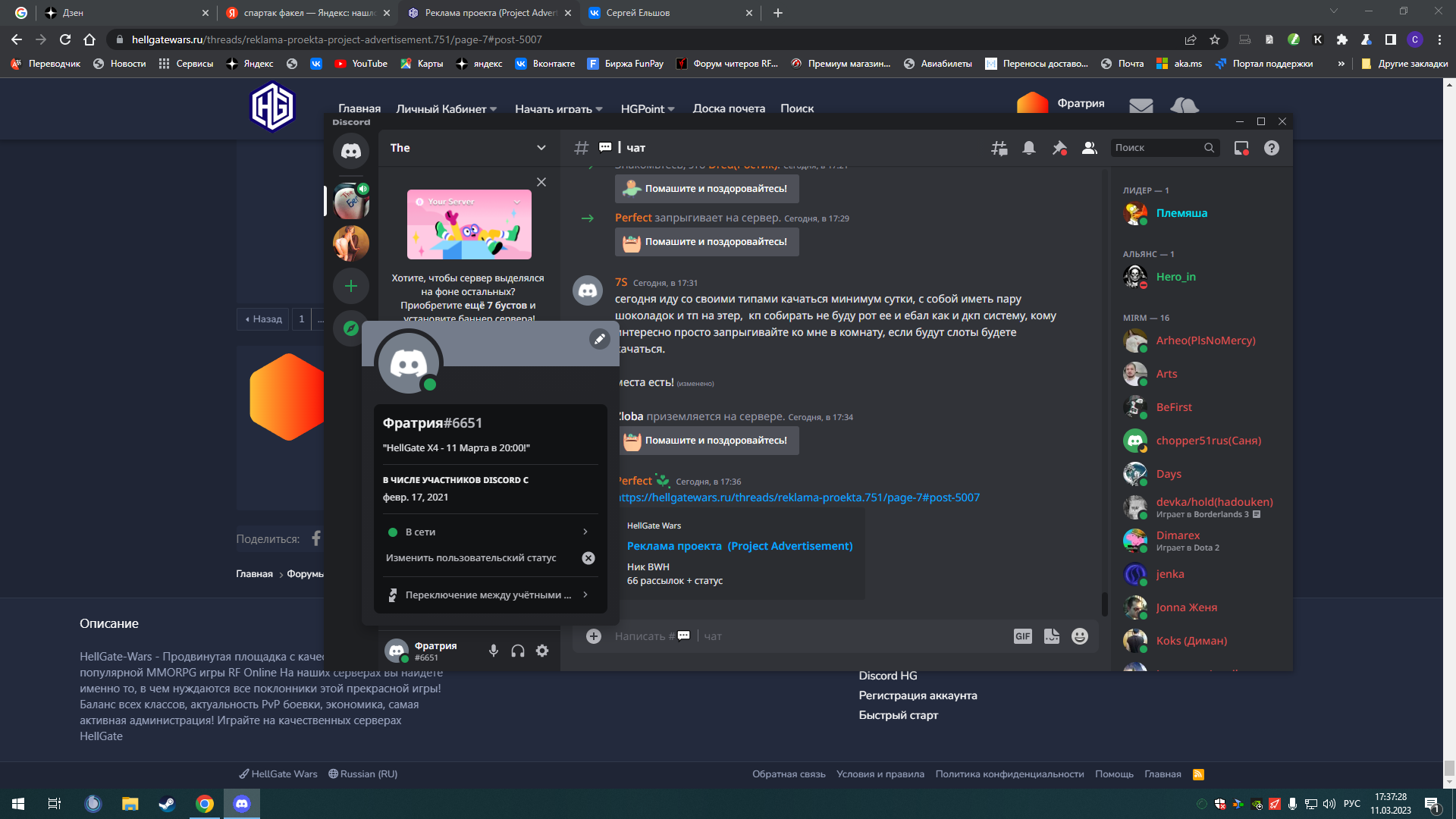1456x819 pixels.
Task: Open Discord user settings gear
Action: (x=542, y=651)
